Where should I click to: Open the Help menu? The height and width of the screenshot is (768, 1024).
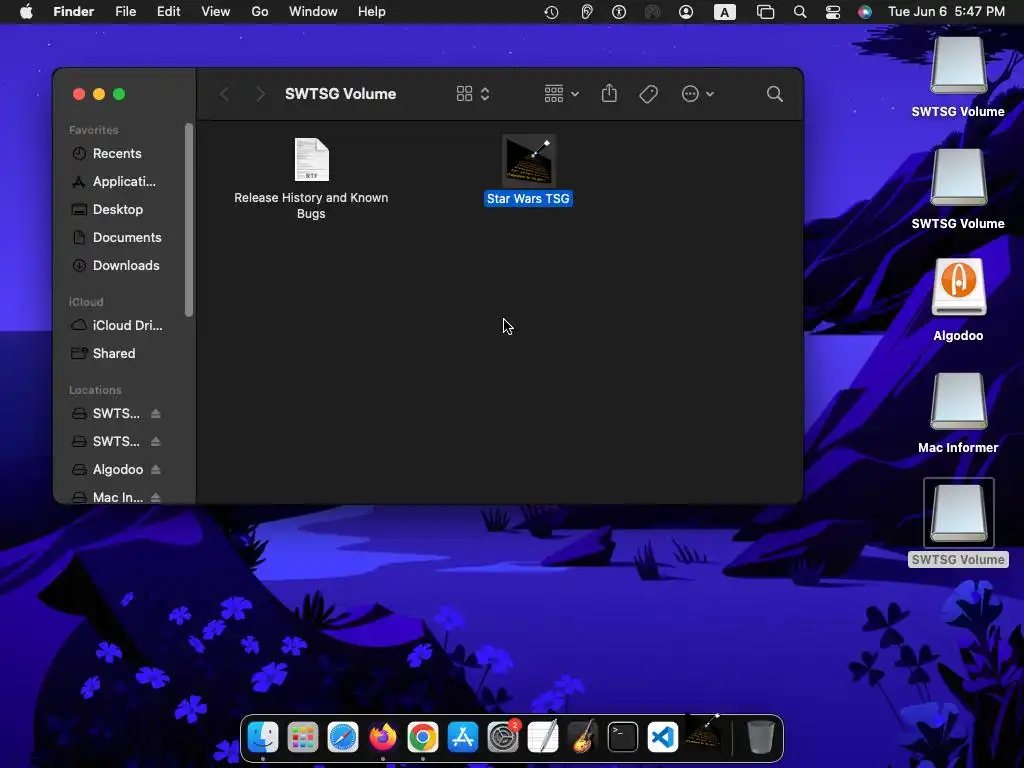point(372,12)
